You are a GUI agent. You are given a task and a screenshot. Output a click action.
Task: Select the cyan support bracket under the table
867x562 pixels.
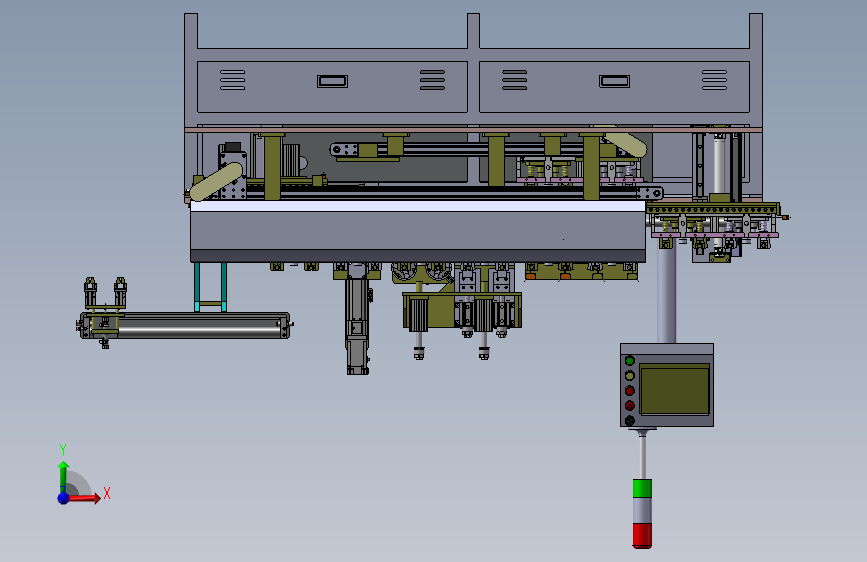tap(210, 287)
